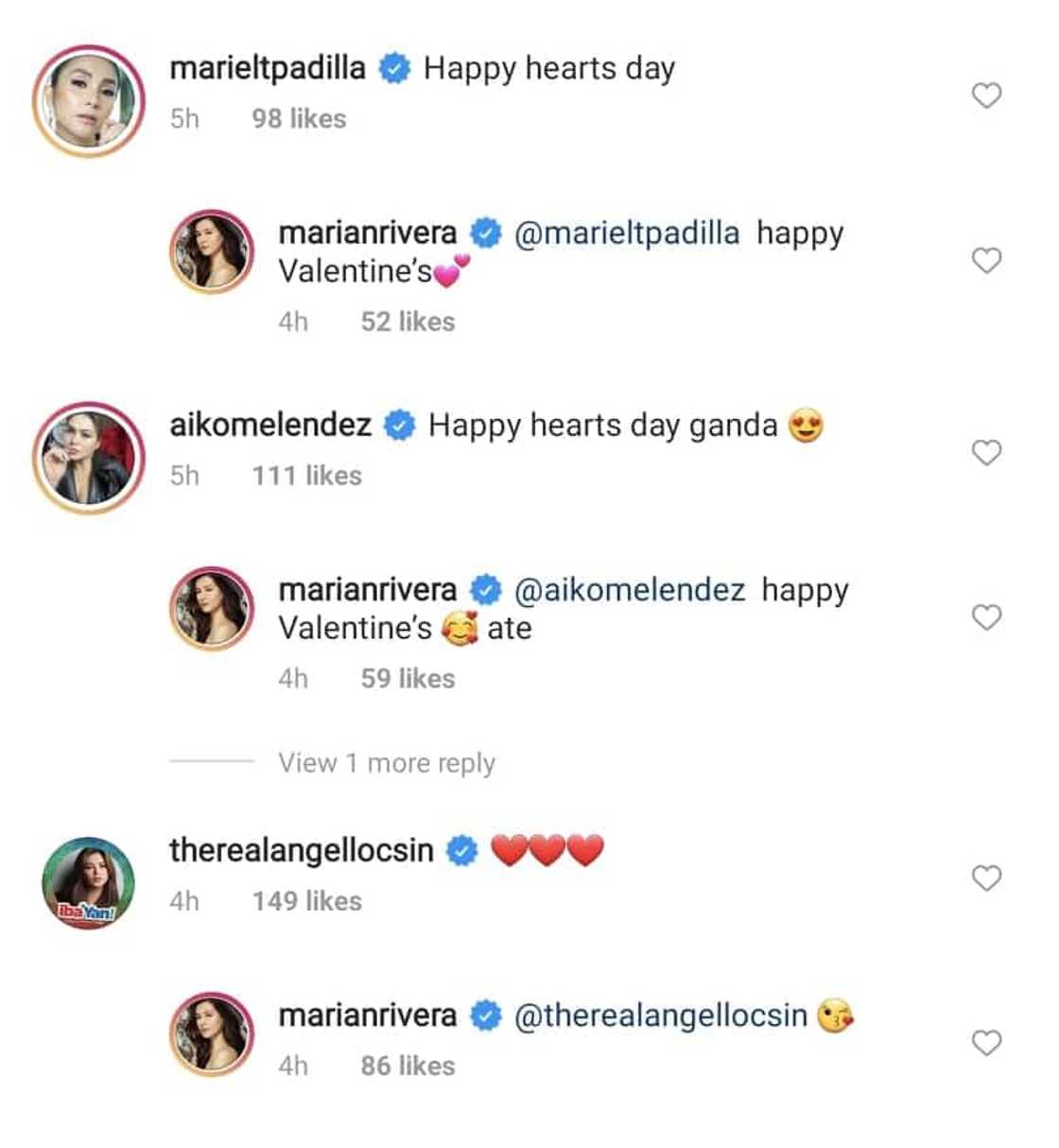Like marieltpadilla's Happy hearts day comment
1059x1148 pixels.
[986, 96]
